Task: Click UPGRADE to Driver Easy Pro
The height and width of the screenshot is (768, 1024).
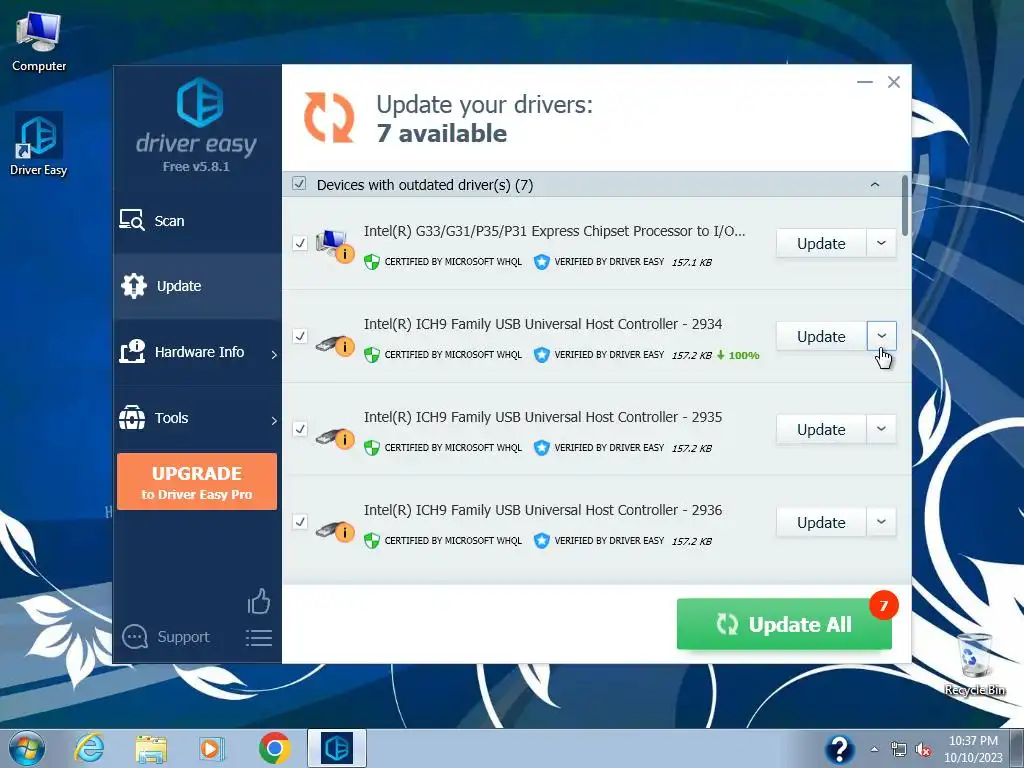Action: pos(197,482)
